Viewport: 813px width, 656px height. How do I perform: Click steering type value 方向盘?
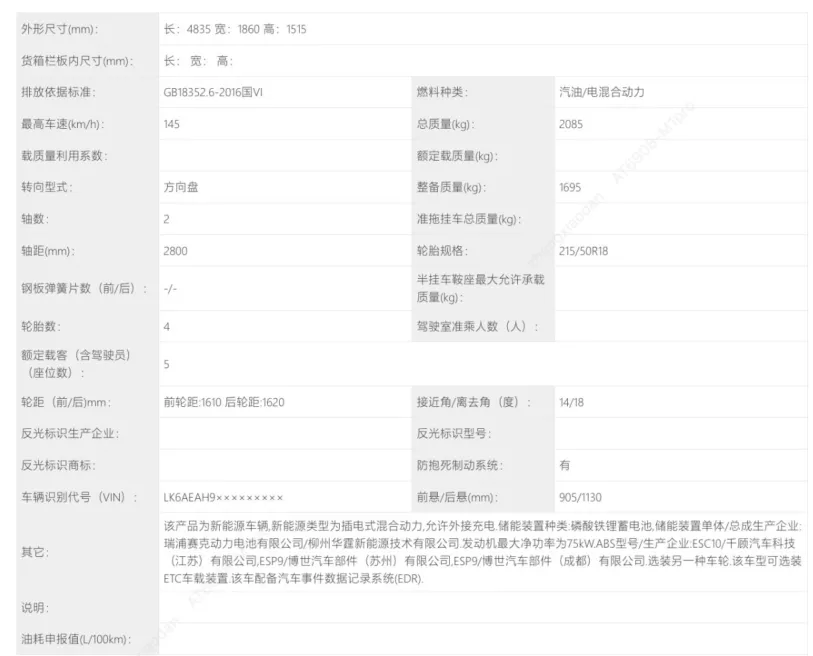pyautogui.click(x=181, y=187)
